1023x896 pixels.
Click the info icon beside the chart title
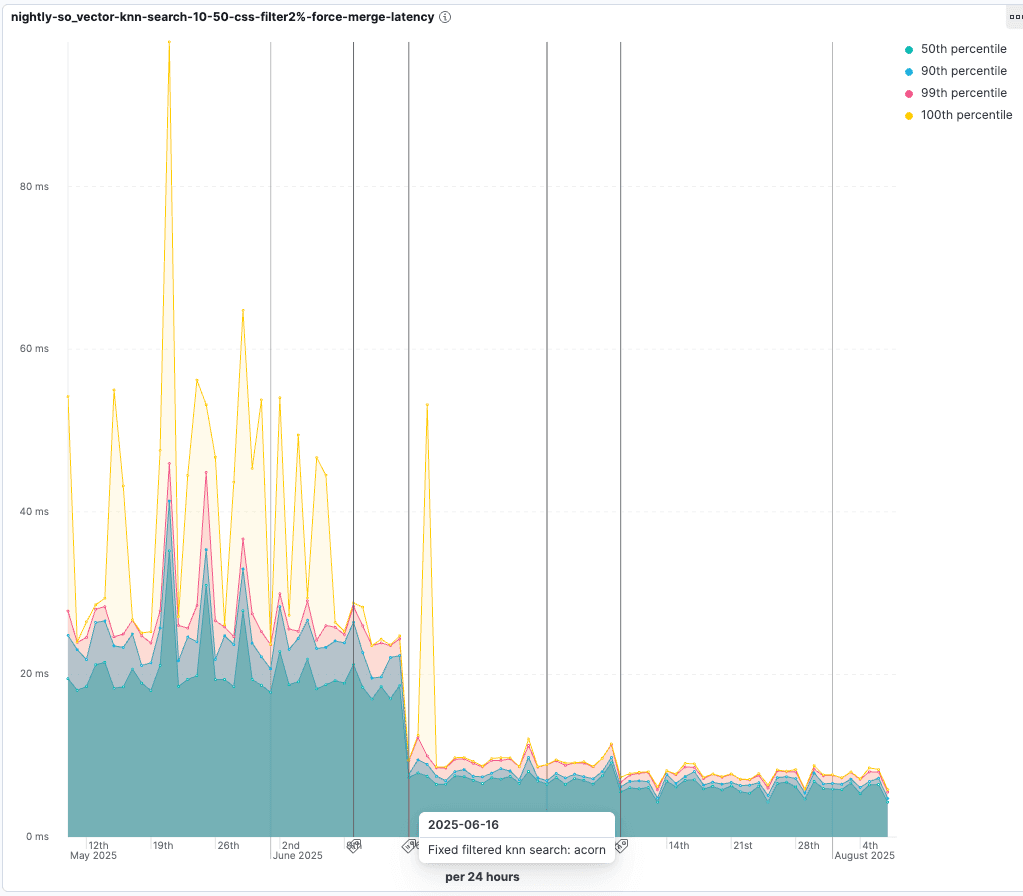pyautogui.click(x=445, y=17)
